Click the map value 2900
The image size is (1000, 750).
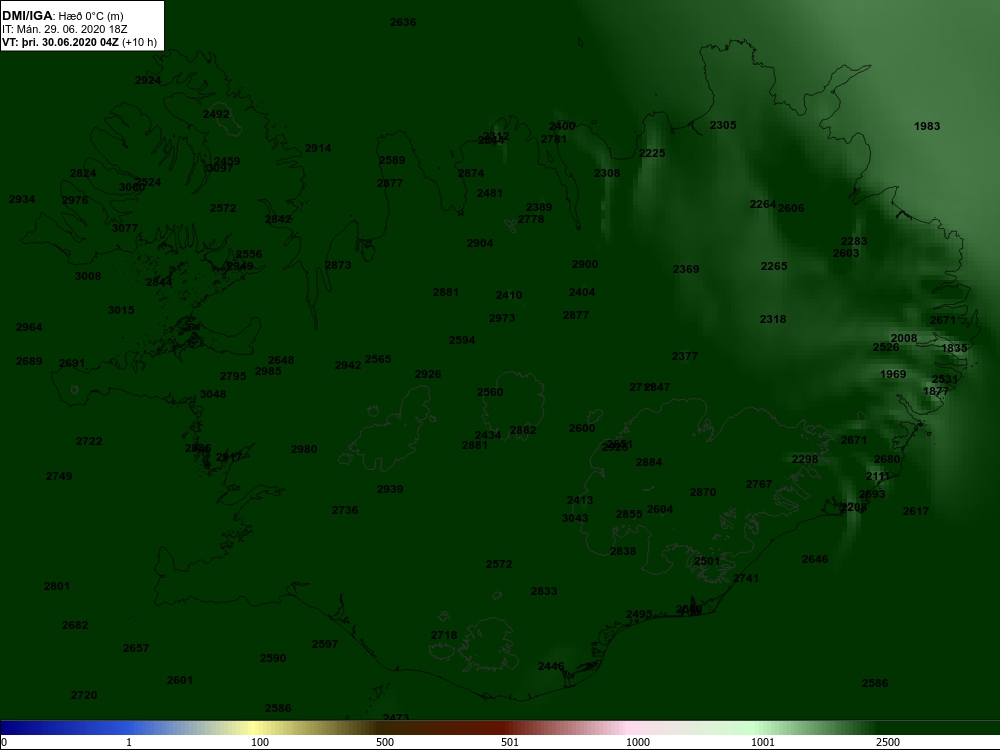coord(585,264)
